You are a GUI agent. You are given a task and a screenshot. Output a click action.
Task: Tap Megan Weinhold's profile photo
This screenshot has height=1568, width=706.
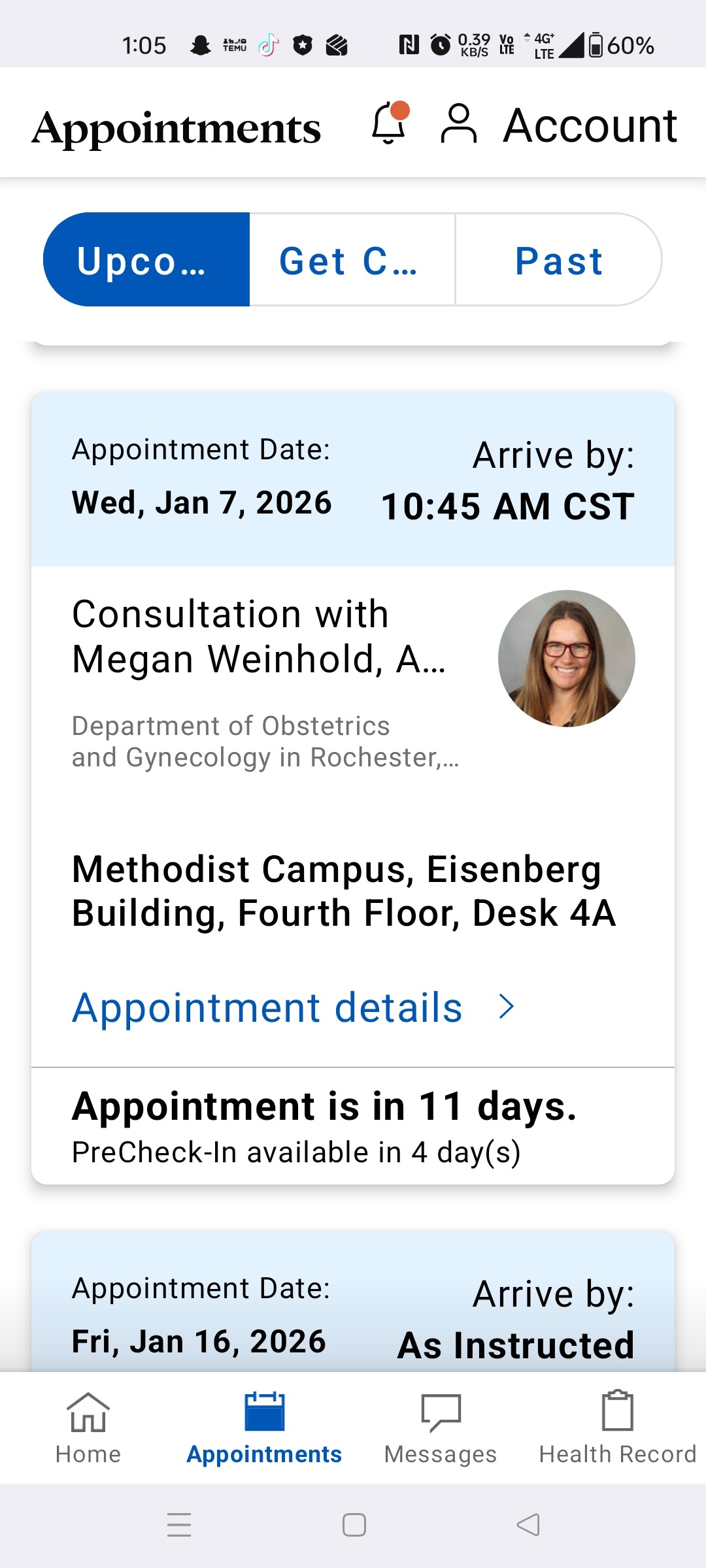click(566, 659)
